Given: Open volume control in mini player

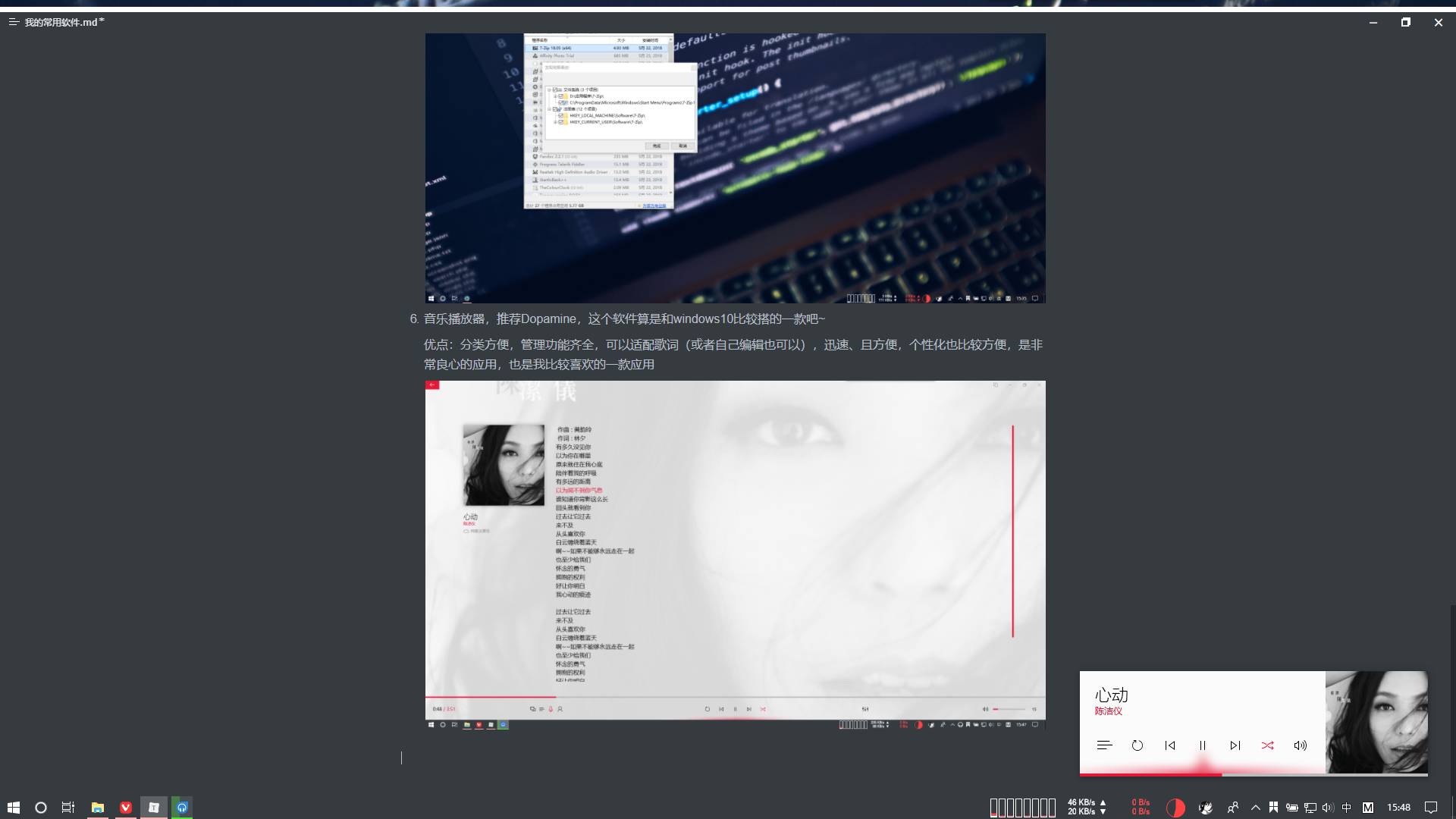Looking at the screenshot, I should pyautogui.click(x=1300, y=745).
